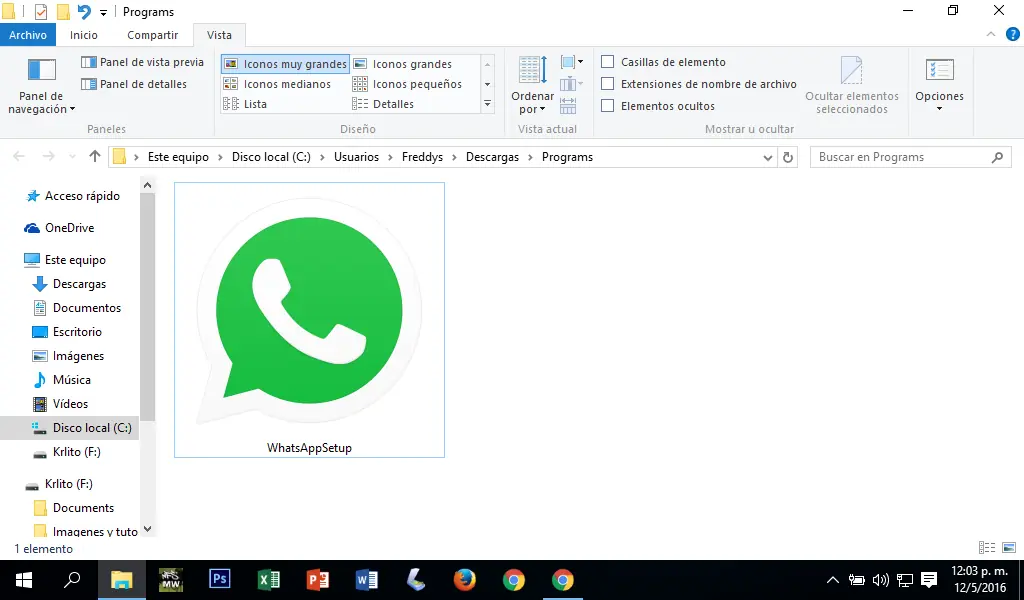Screen dimensions: 1024x600
Task: Select Iconos muy grandes layout
Action: point(285,64)
